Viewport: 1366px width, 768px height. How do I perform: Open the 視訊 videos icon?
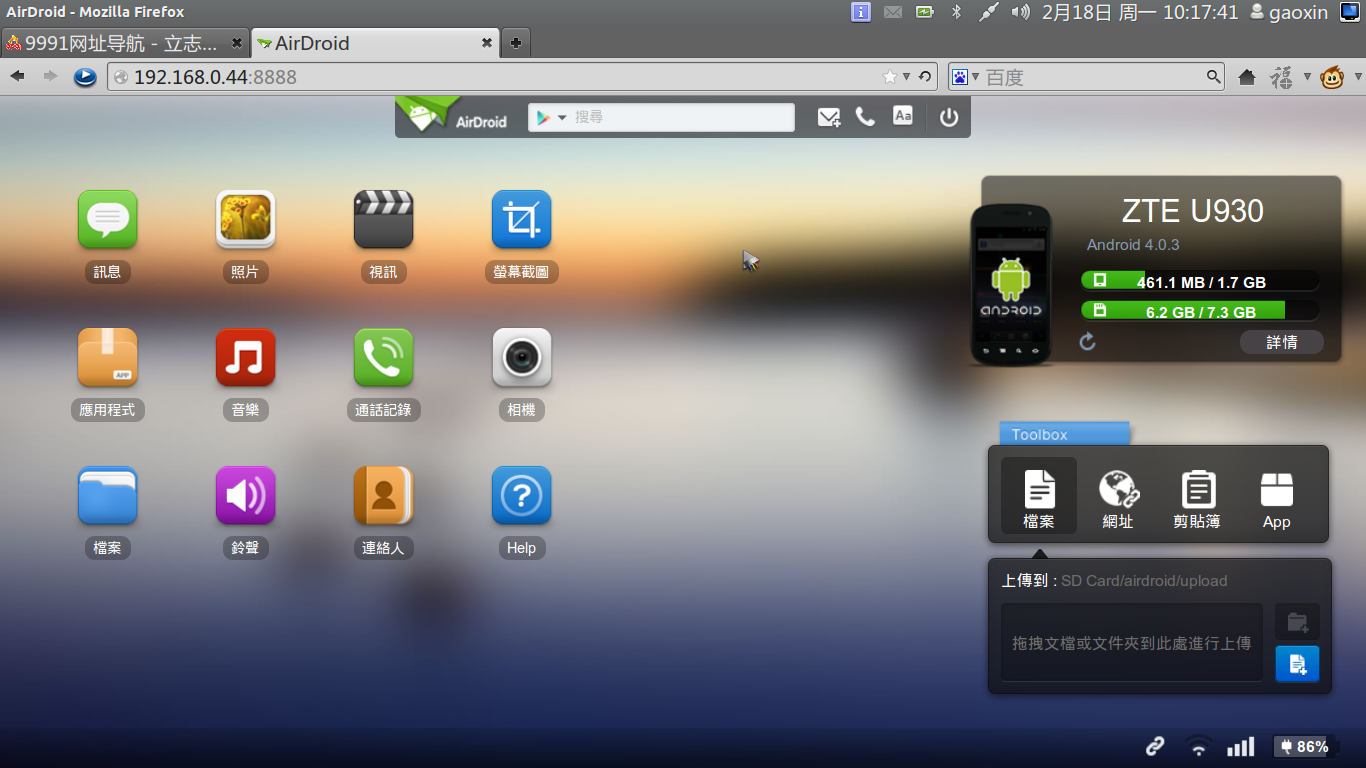[x=384, y=219]
